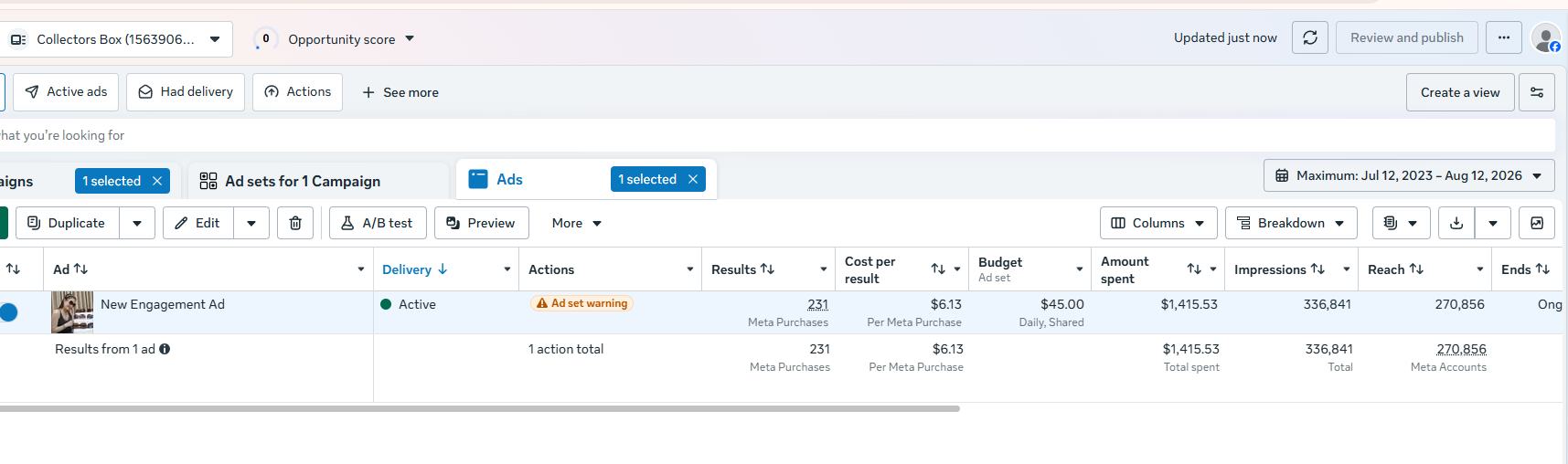The height and width of the screenshot is (464, 1568).
Task: Apply the Active ads filter
Action: [66, 92]
